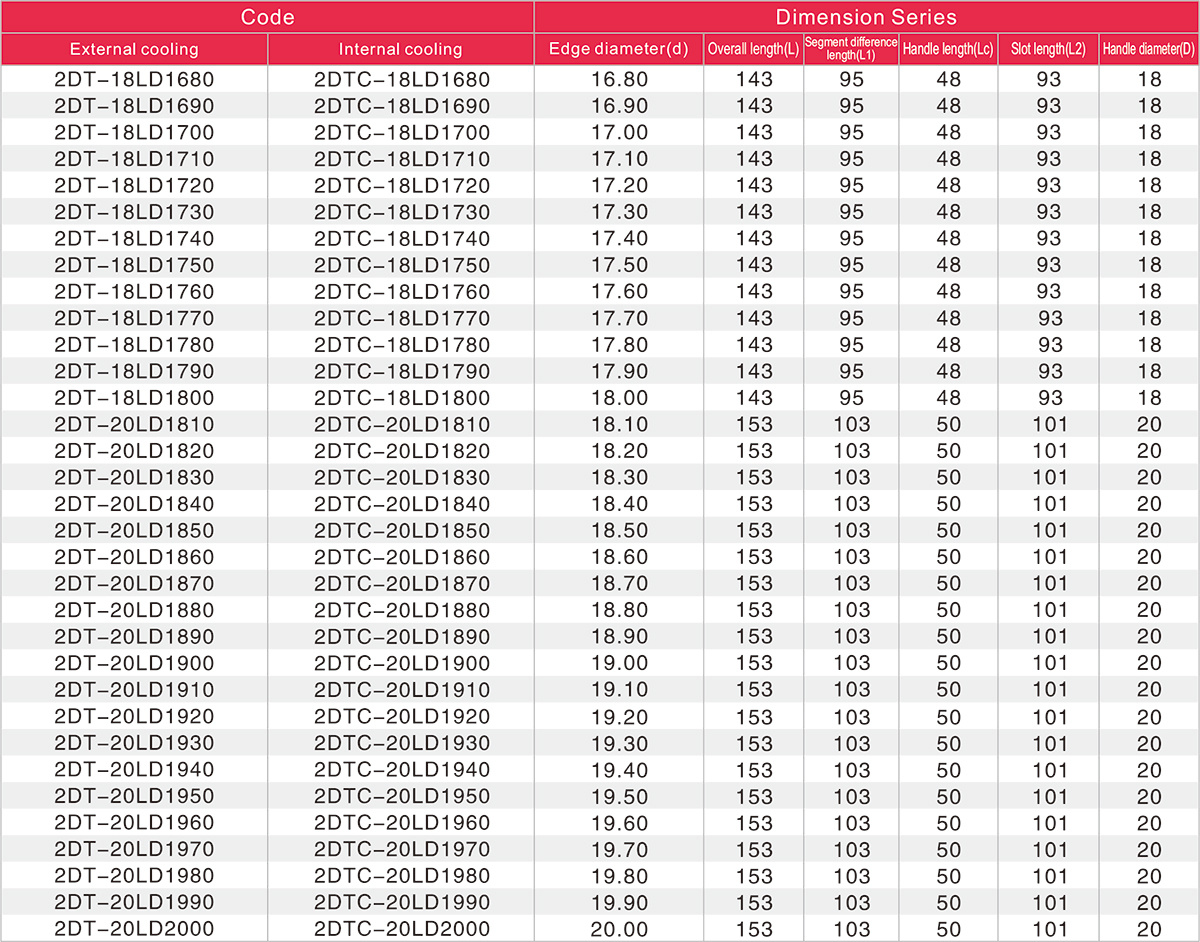Select code 2DTC-18LD1720
Screen dimensions: 1200x942
click(402, 185)
